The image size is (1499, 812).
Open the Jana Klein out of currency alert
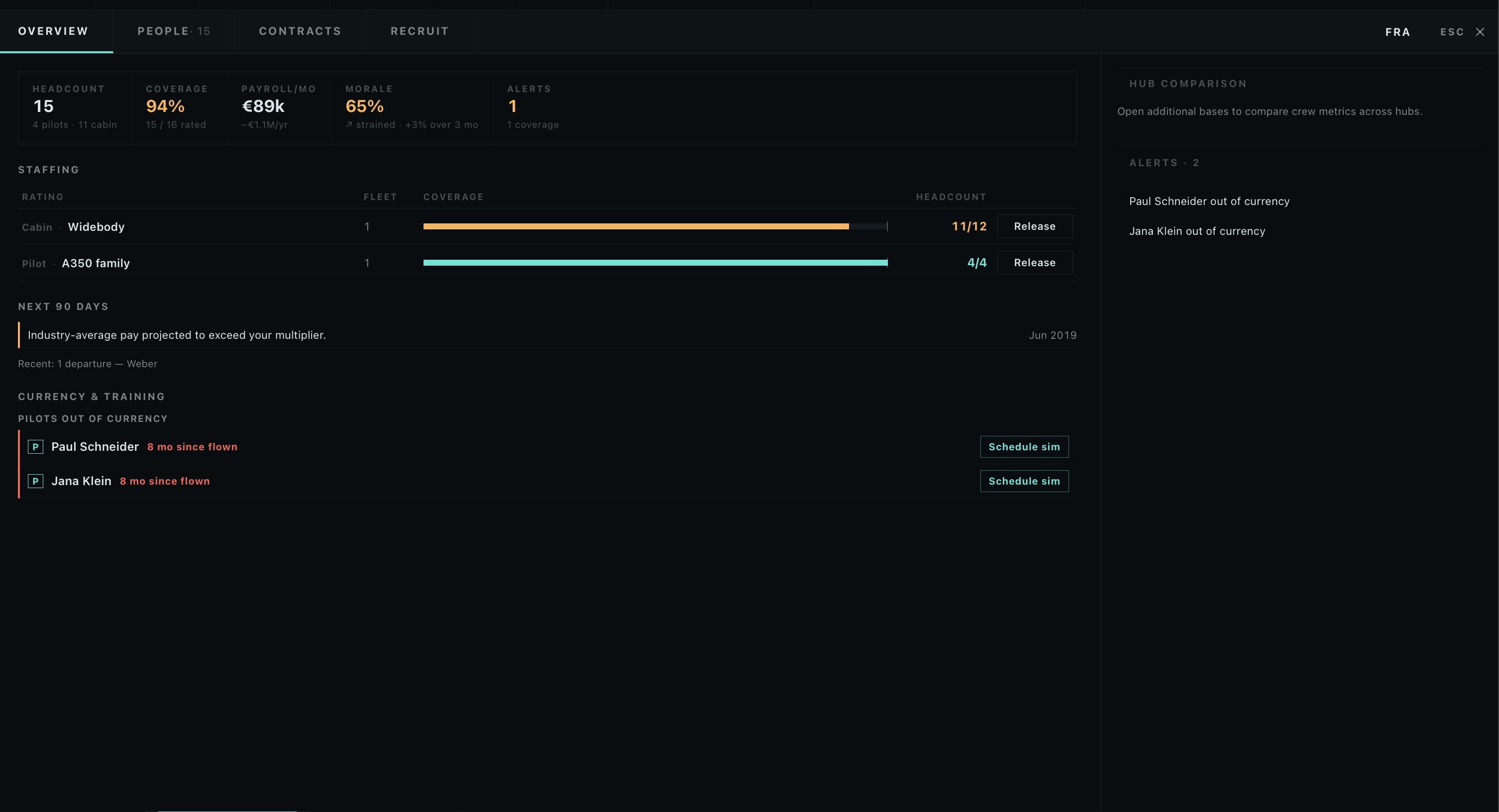[1197, 231]
